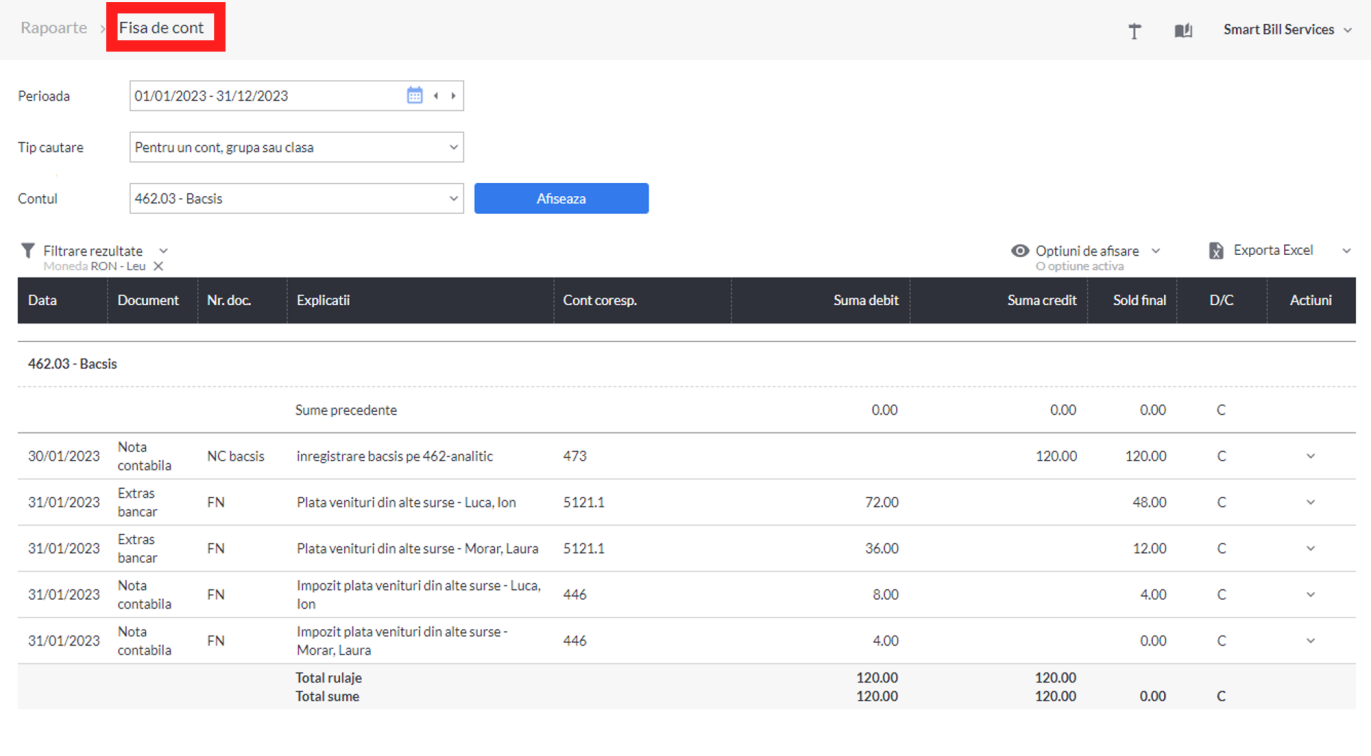Screen dimensions: 1371x756
Task: Expand actions for Plata venituri Luca, Ion row
Action: (1311, 502)
